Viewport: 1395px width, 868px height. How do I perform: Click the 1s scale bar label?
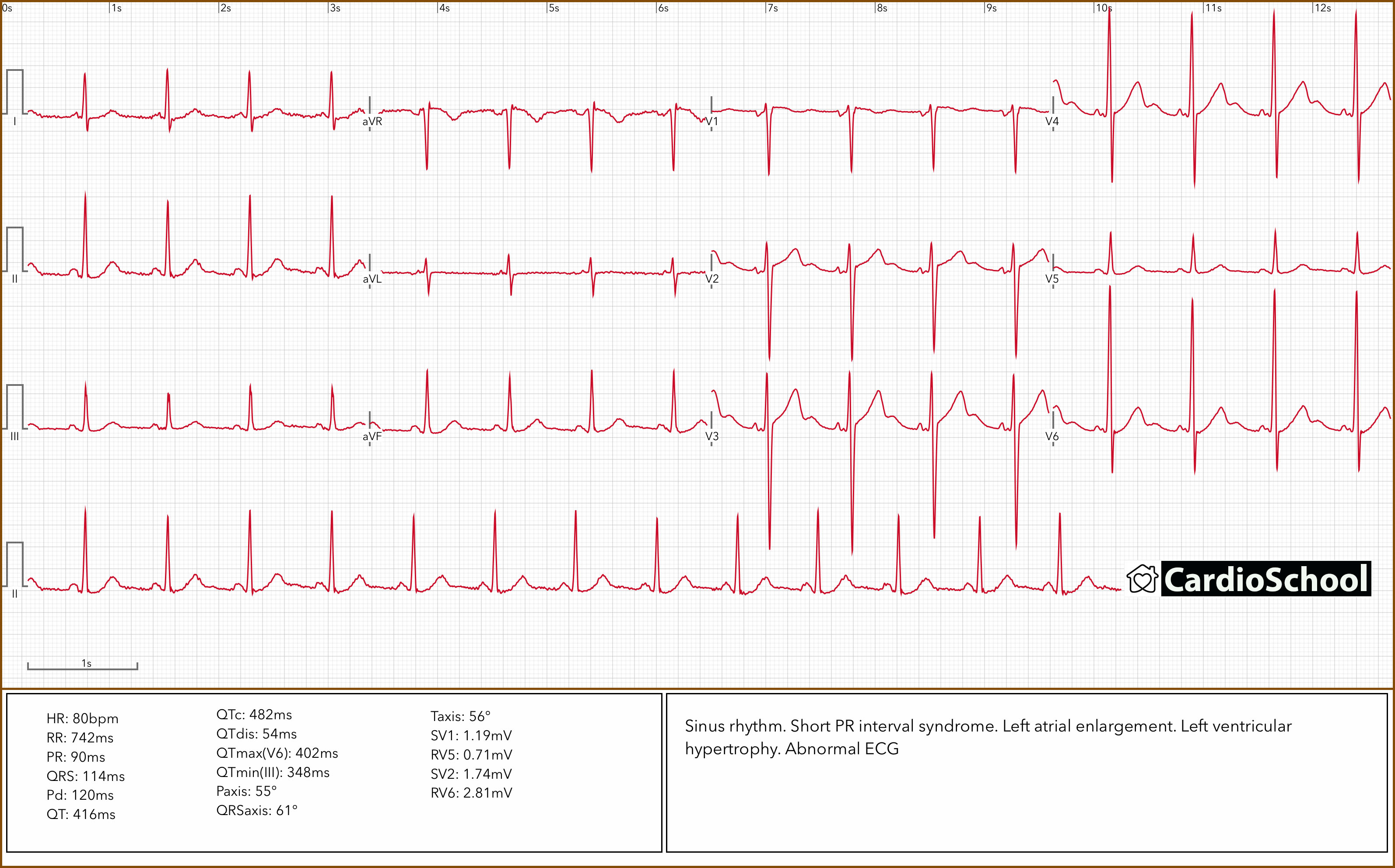point(87,663)
